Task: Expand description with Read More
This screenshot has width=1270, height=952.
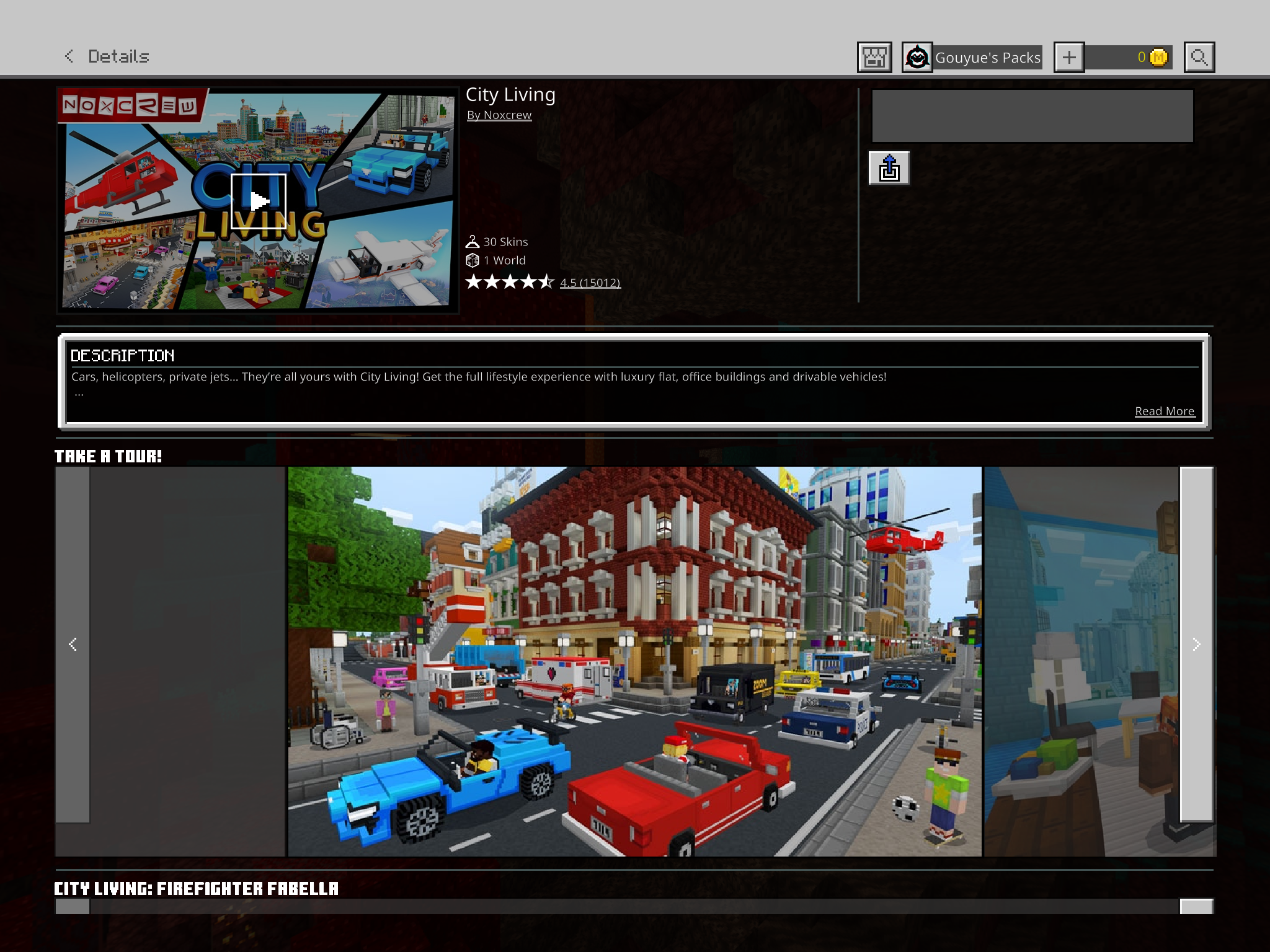Action: pyautogui.click(x=1164, y=412)
